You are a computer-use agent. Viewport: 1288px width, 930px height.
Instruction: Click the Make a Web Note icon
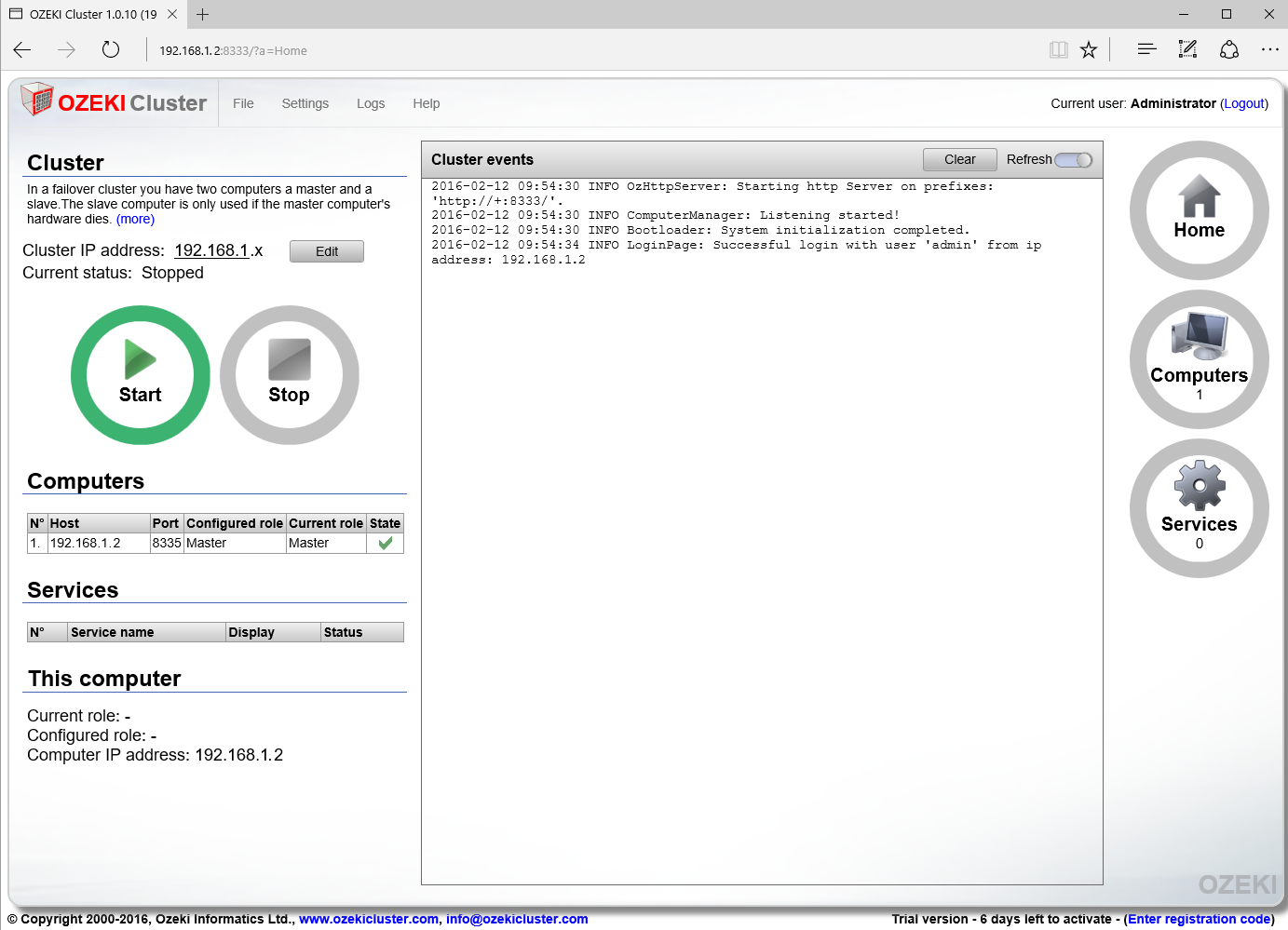point(1187,49)
